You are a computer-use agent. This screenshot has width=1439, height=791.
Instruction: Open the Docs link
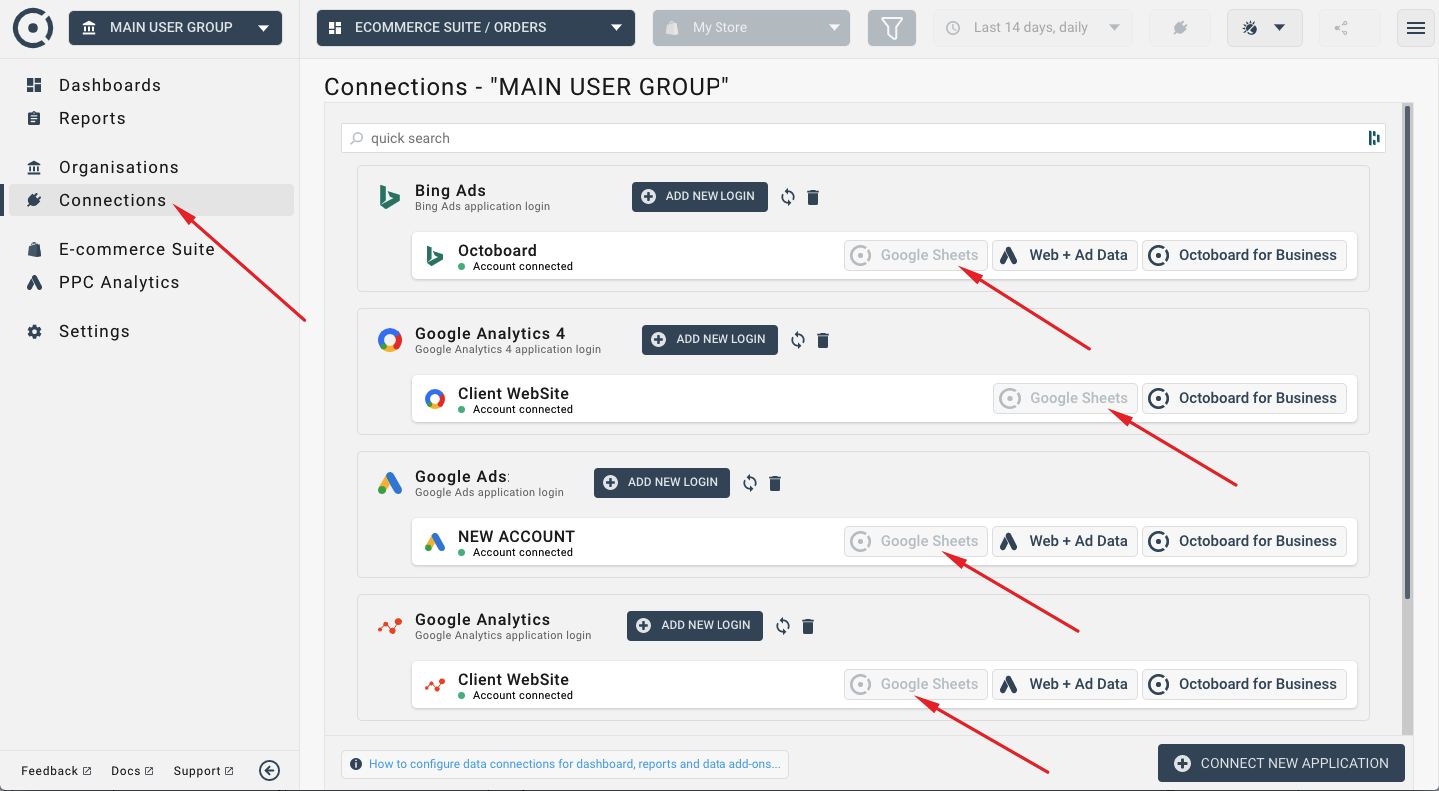132,771
